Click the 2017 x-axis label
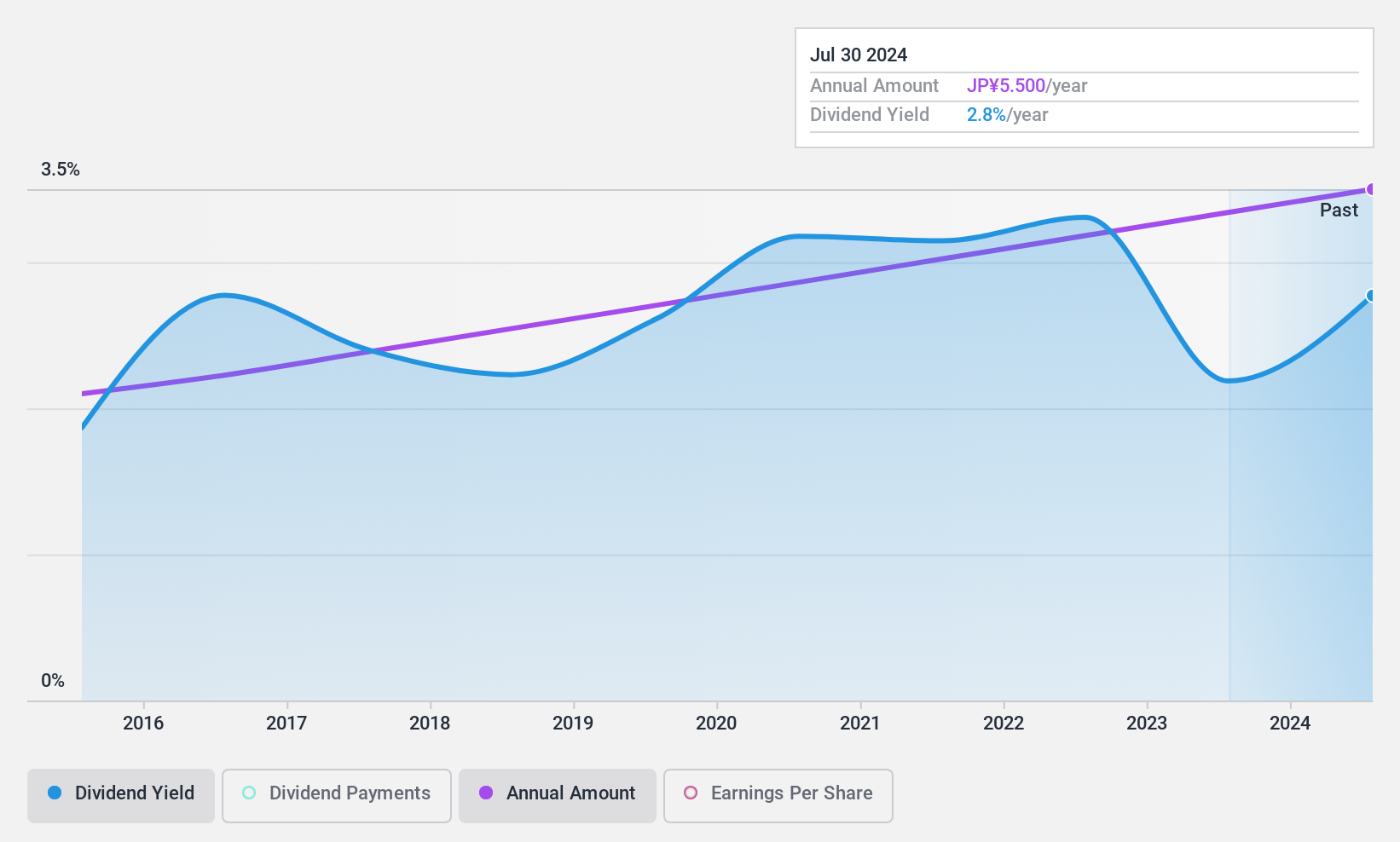Image resolution: width=1400 pixels, height=842 pixels. coord(286,724)
